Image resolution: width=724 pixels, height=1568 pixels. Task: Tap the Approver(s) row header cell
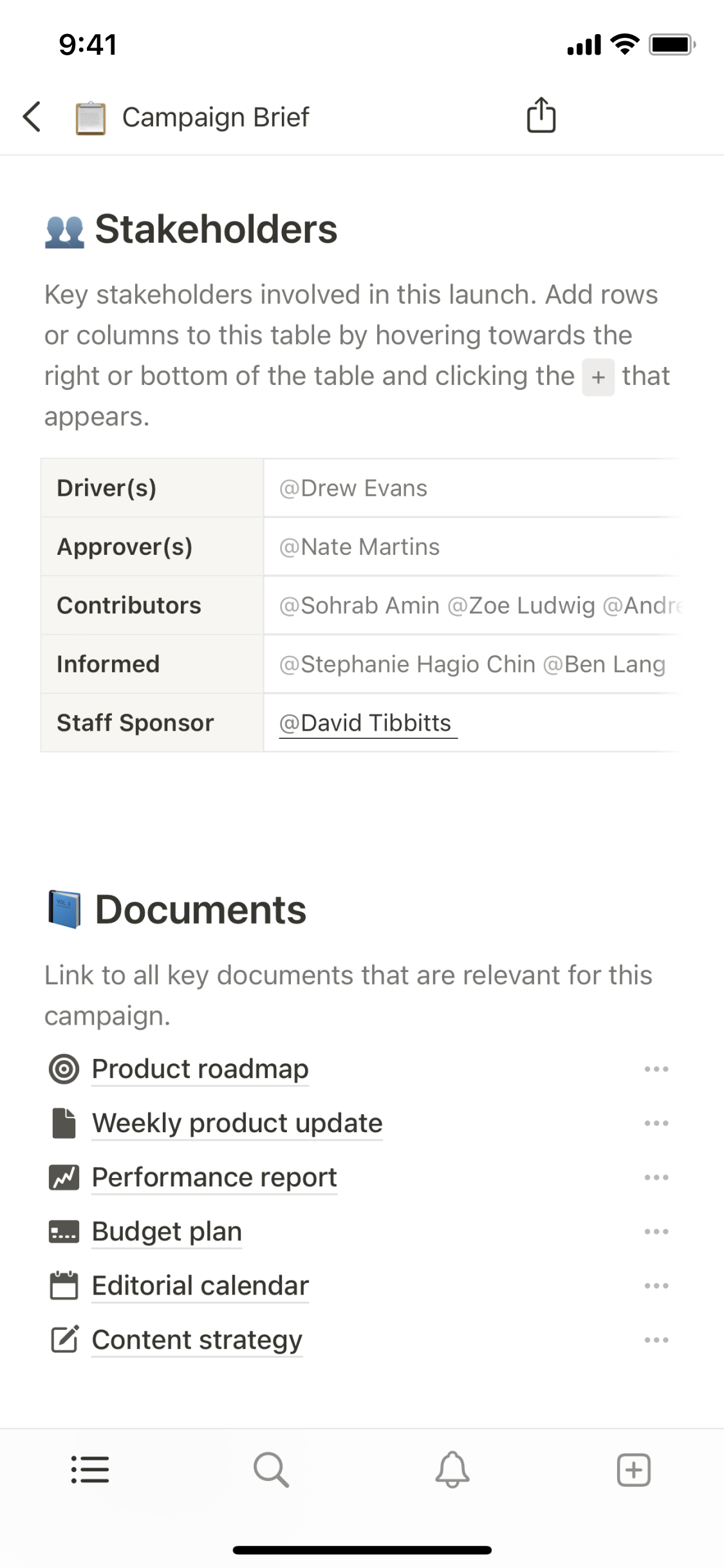tap(152, 546)
